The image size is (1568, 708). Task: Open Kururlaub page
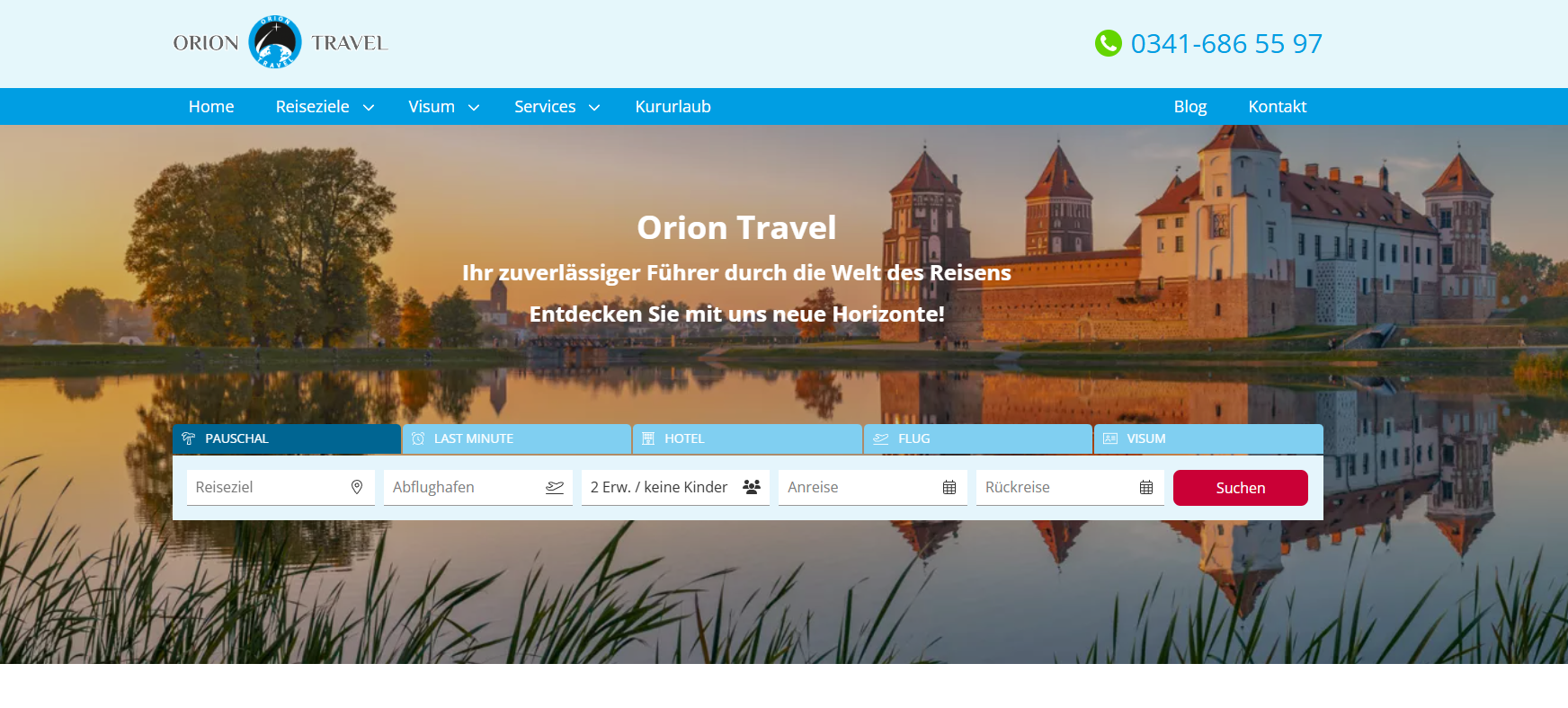(673, 106)
